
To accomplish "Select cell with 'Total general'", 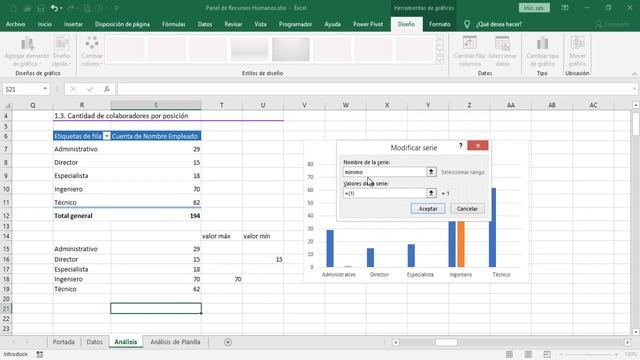I will pos(82,216).
